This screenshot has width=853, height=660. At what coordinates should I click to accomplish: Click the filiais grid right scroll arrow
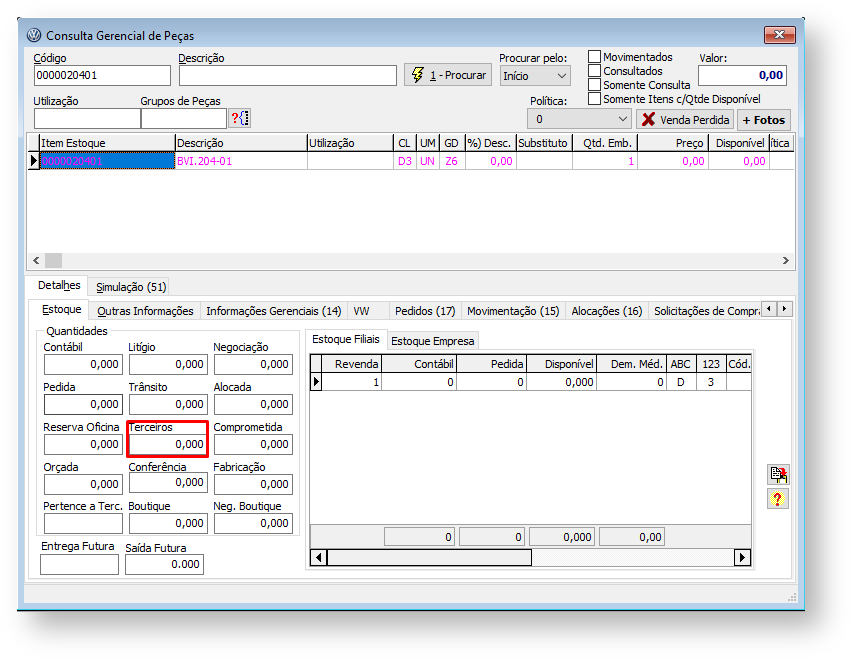click(x=742, y=557)
